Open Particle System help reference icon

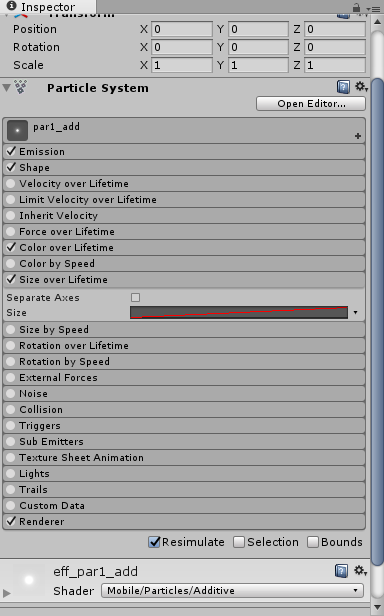click(343, 87)
